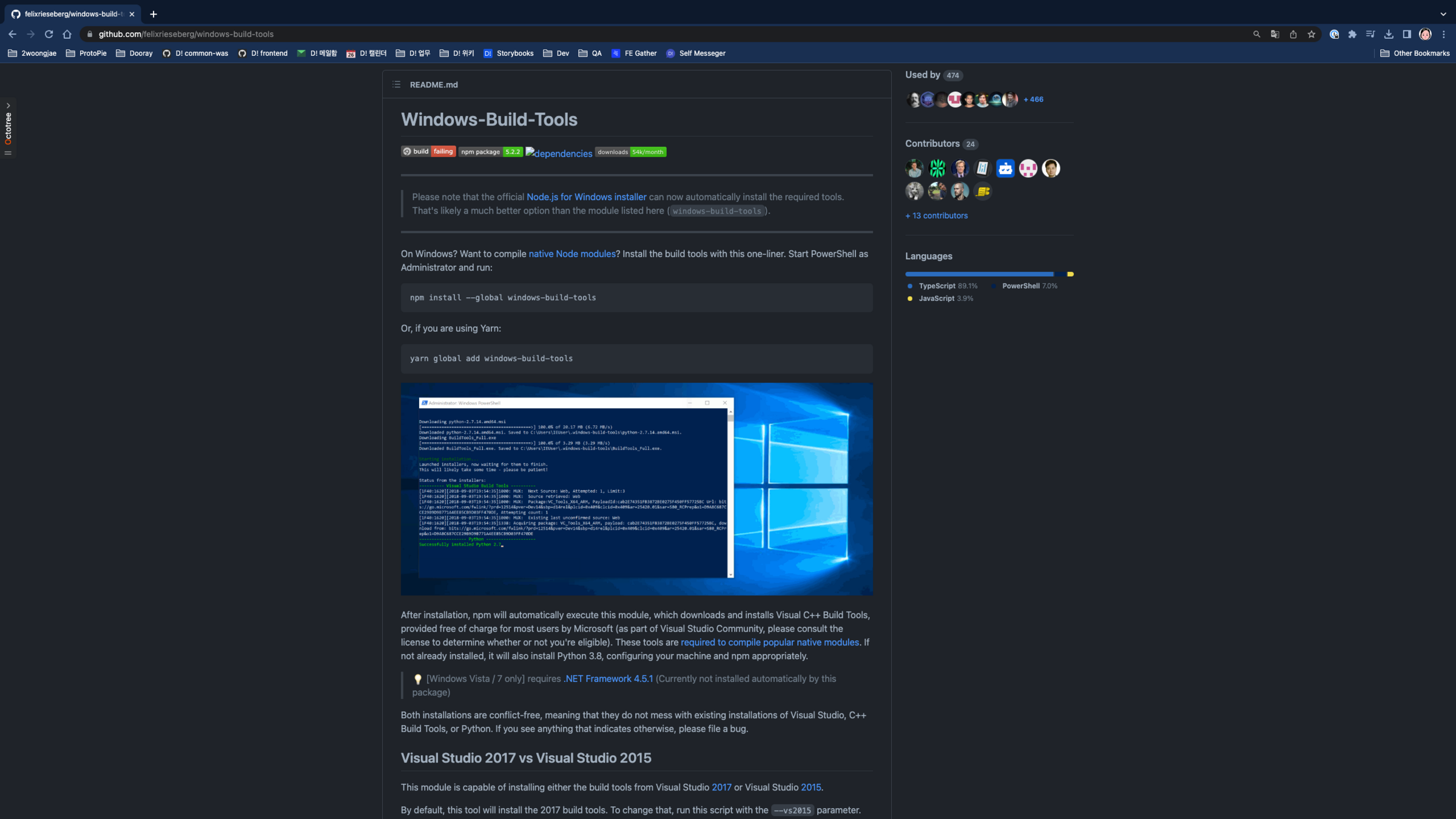Viewport: 1456px width, 819px height.
Task: Open the Storybooks bookmark
Action: pos(508,53)
